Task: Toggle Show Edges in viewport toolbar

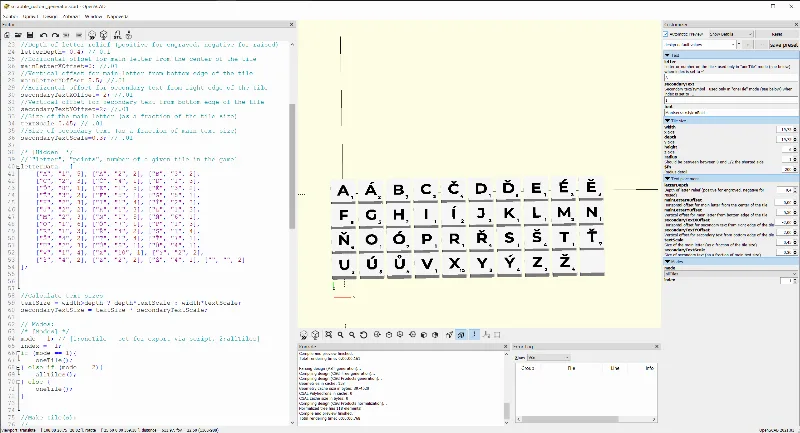Action: [x=497, y=335]
